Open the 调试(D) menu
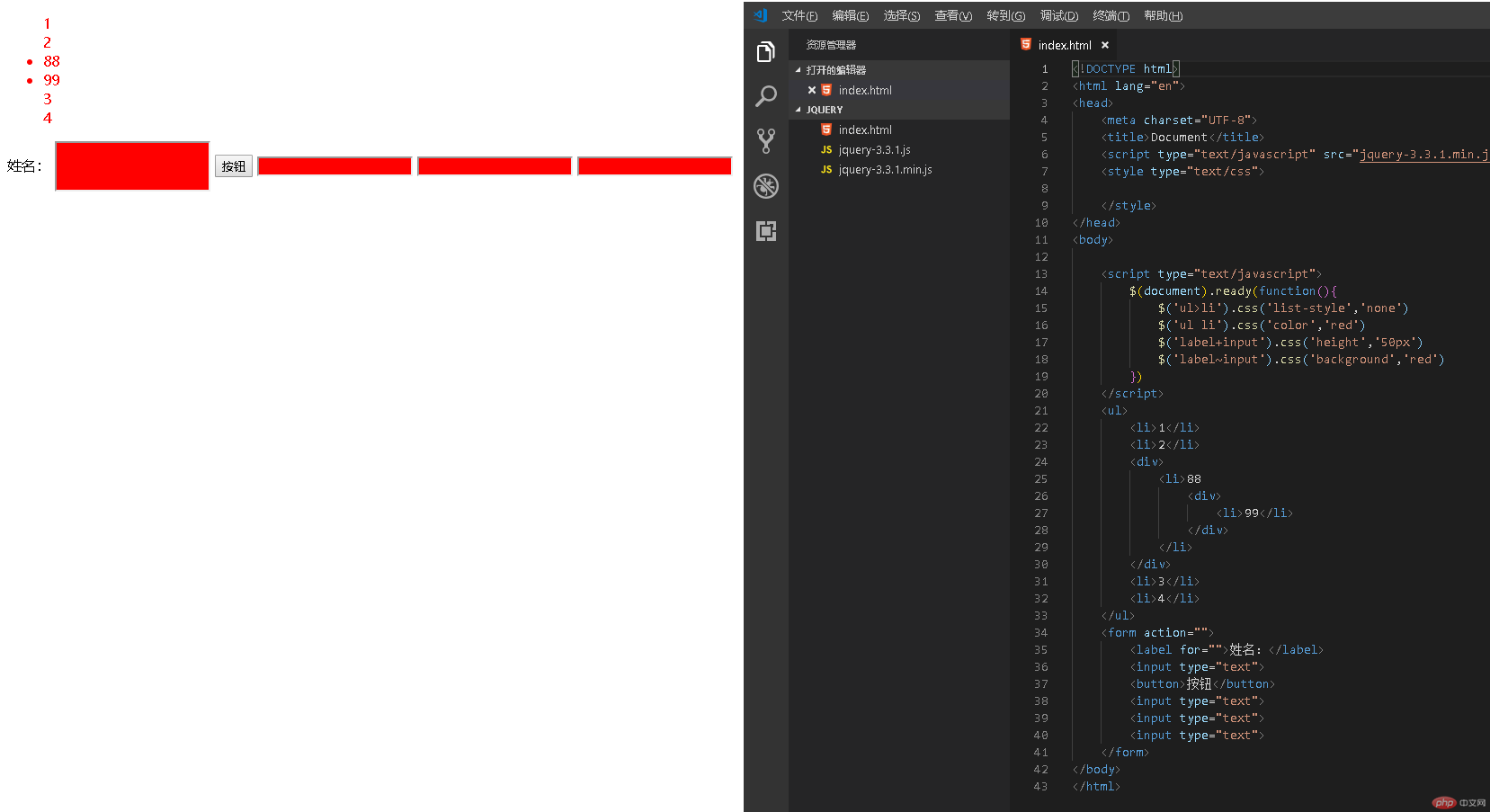Viewport: 1490px width, 812px height. pyautogui.click(x=1059, y=15)
